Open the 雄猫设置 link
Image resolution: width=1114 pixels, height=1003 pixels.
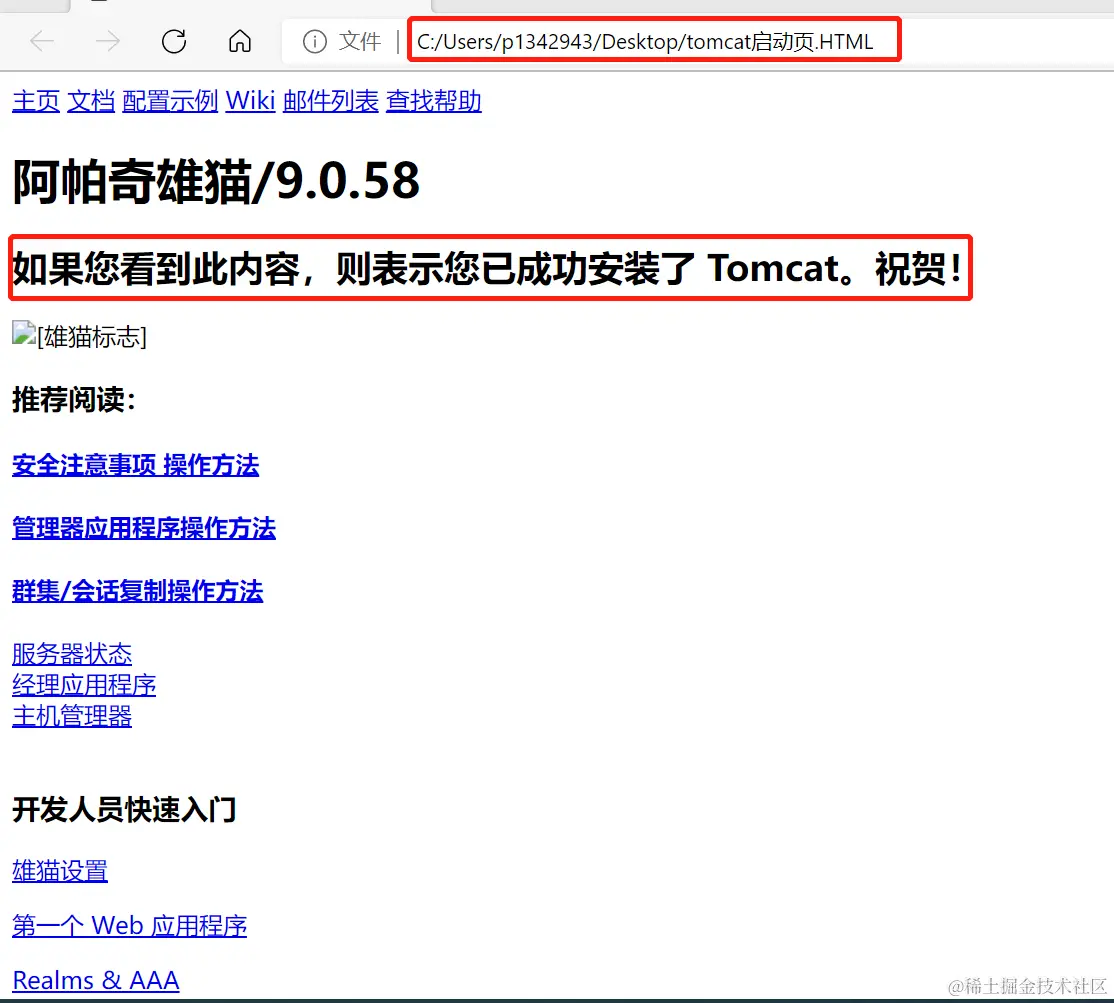tap(60, 871)
